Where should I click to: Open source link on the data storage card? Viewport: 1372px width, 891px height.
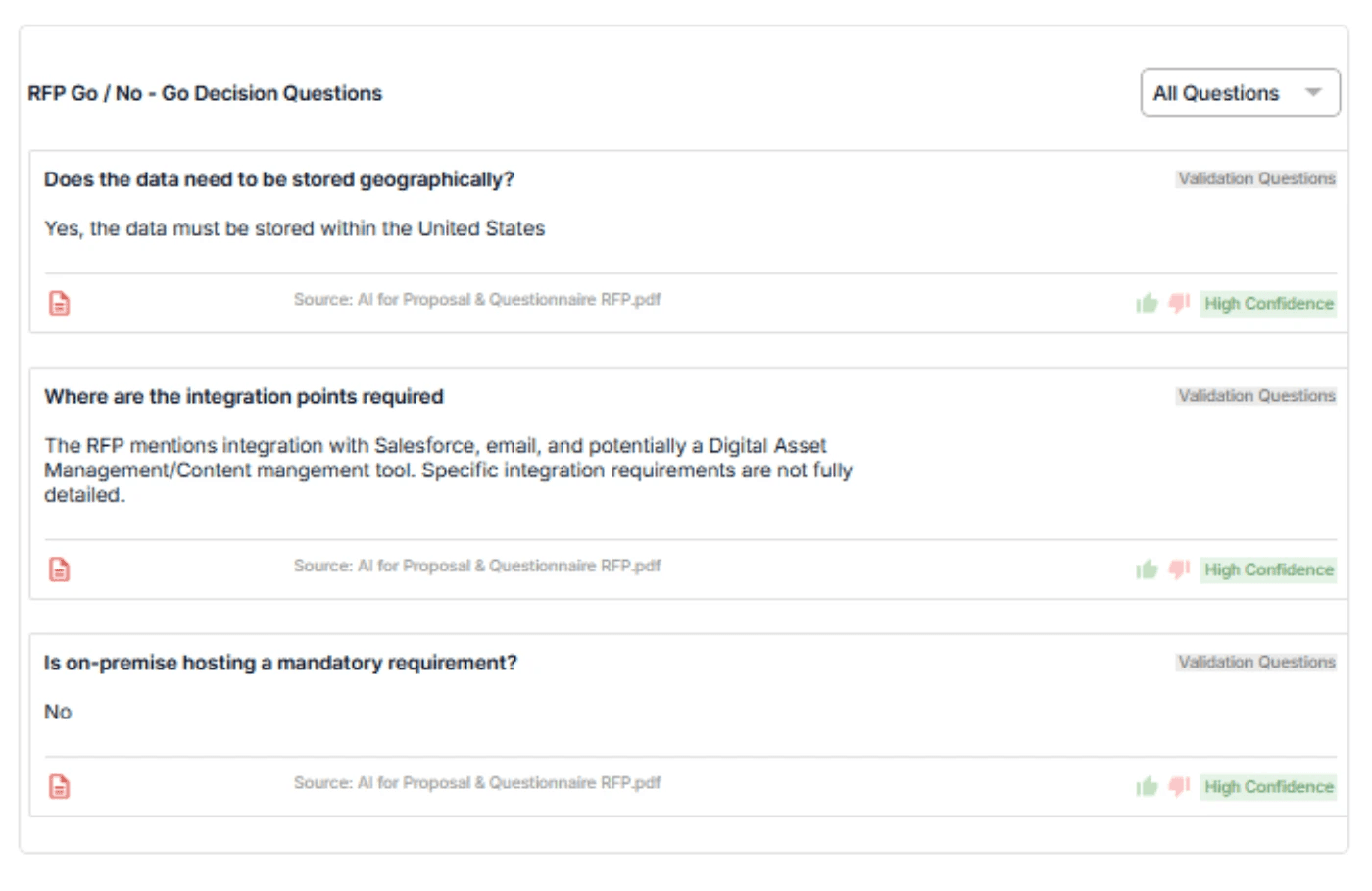tap(477, 301)
